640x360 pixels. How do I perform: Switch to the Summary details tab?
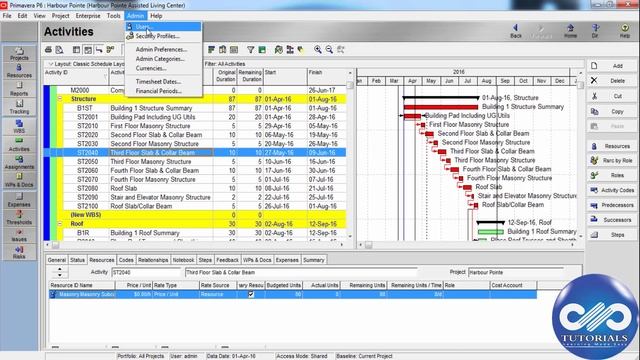313,260
